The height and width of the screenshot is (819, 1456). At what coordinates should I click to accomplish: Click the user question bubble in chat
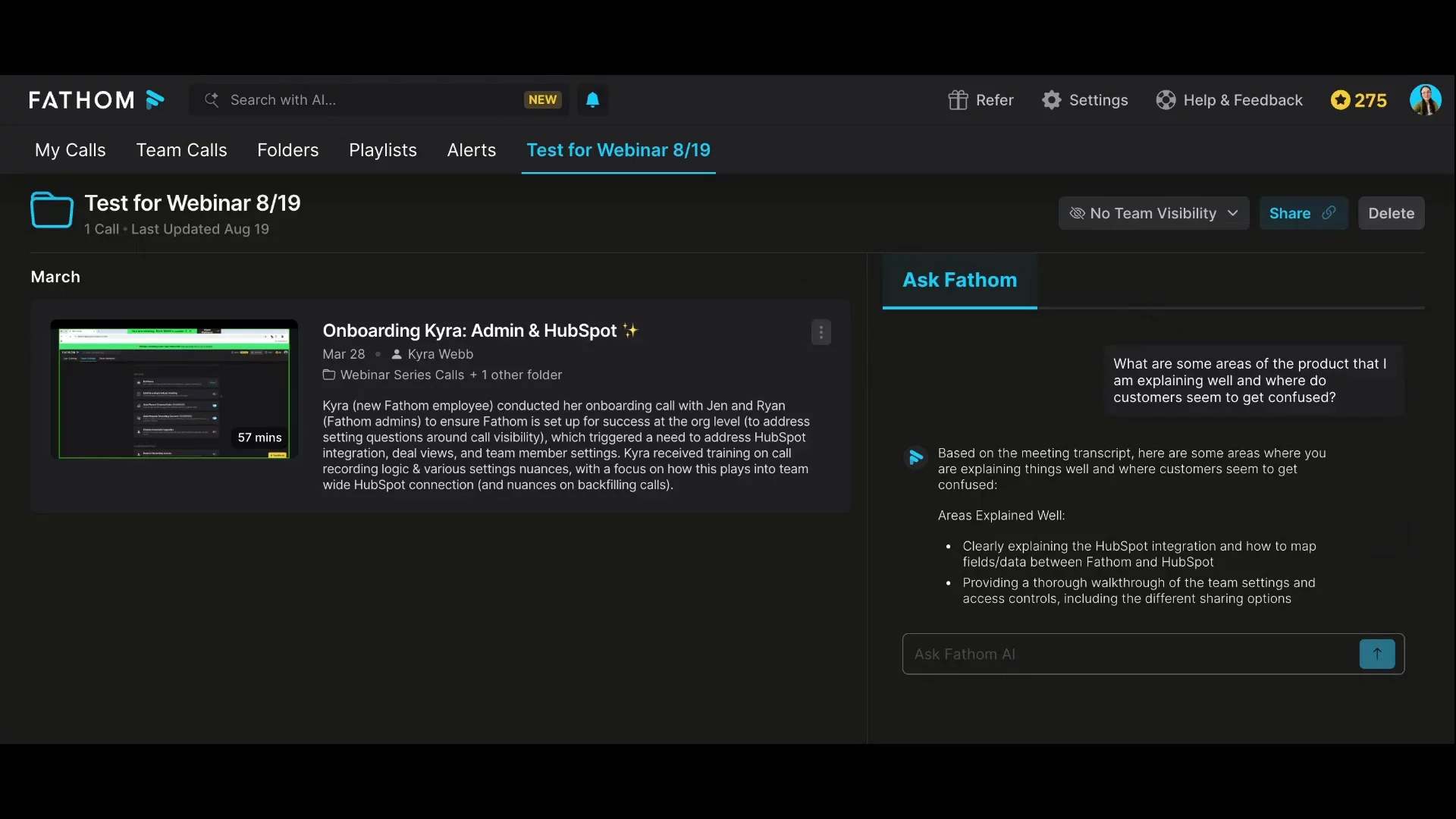tap(1253, 381)
